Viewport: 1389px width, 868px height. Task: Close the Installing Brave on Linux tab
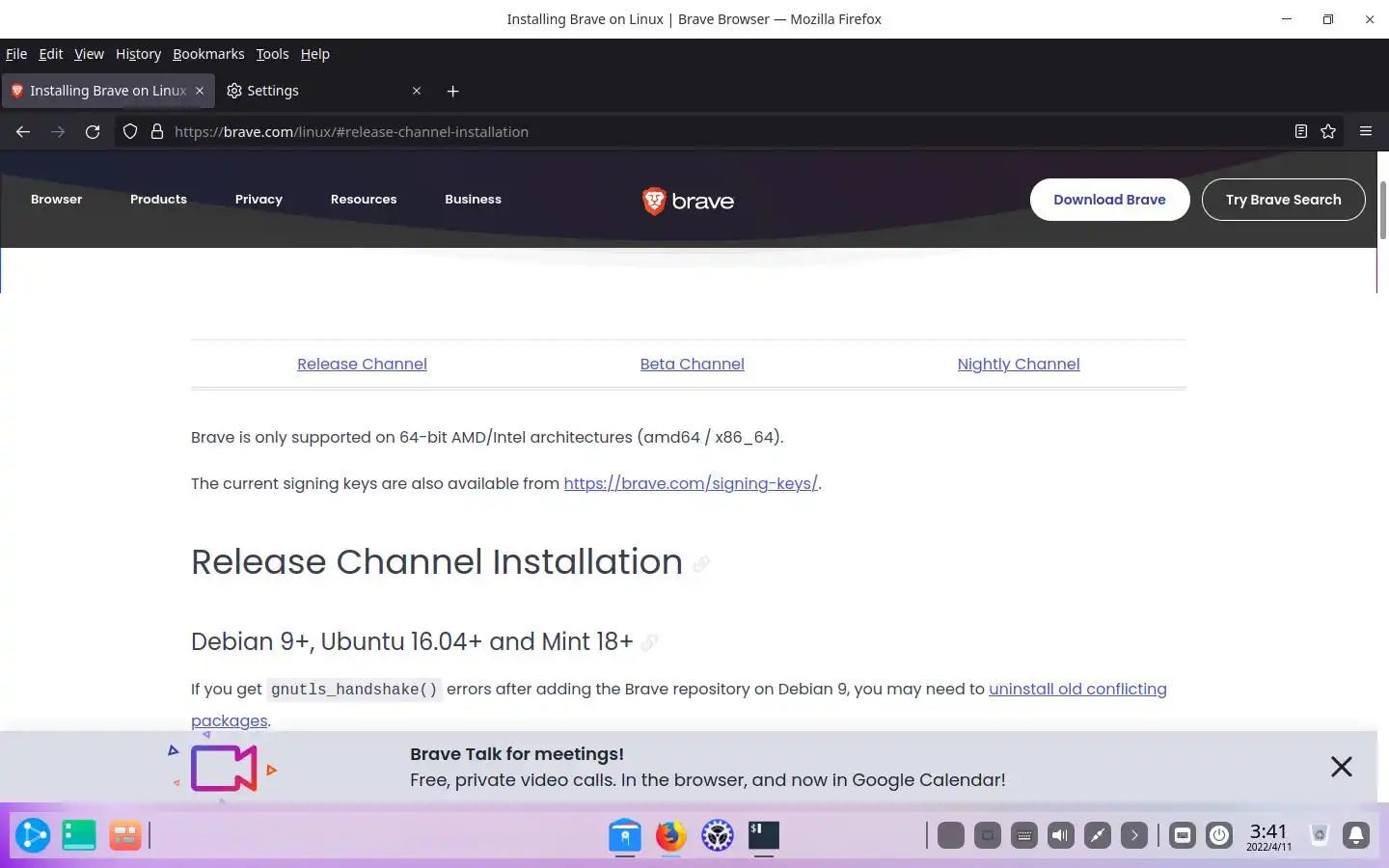coord(200,91)
